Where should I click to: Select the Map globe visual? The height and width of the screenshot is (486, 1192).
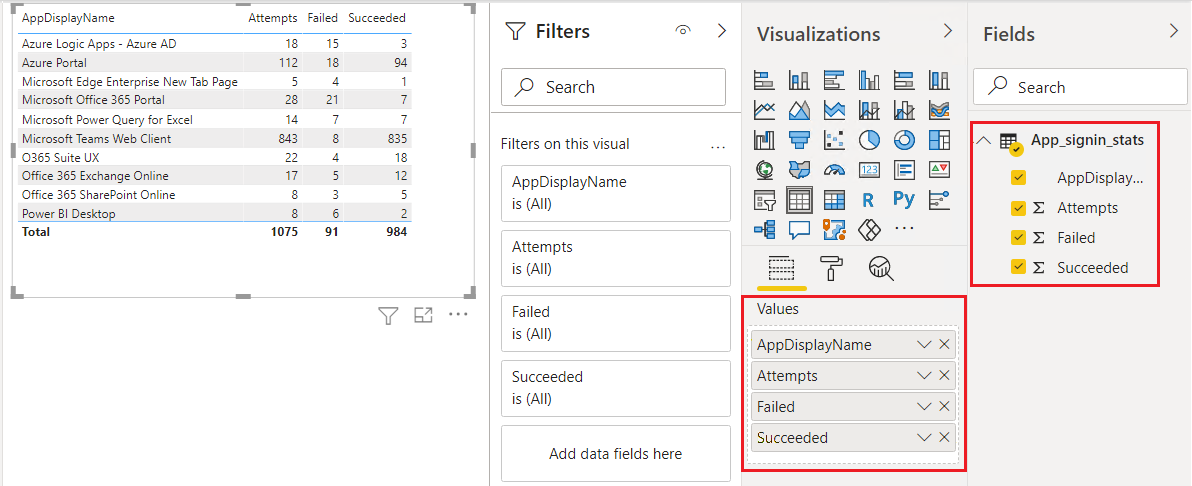pos(764,170)
